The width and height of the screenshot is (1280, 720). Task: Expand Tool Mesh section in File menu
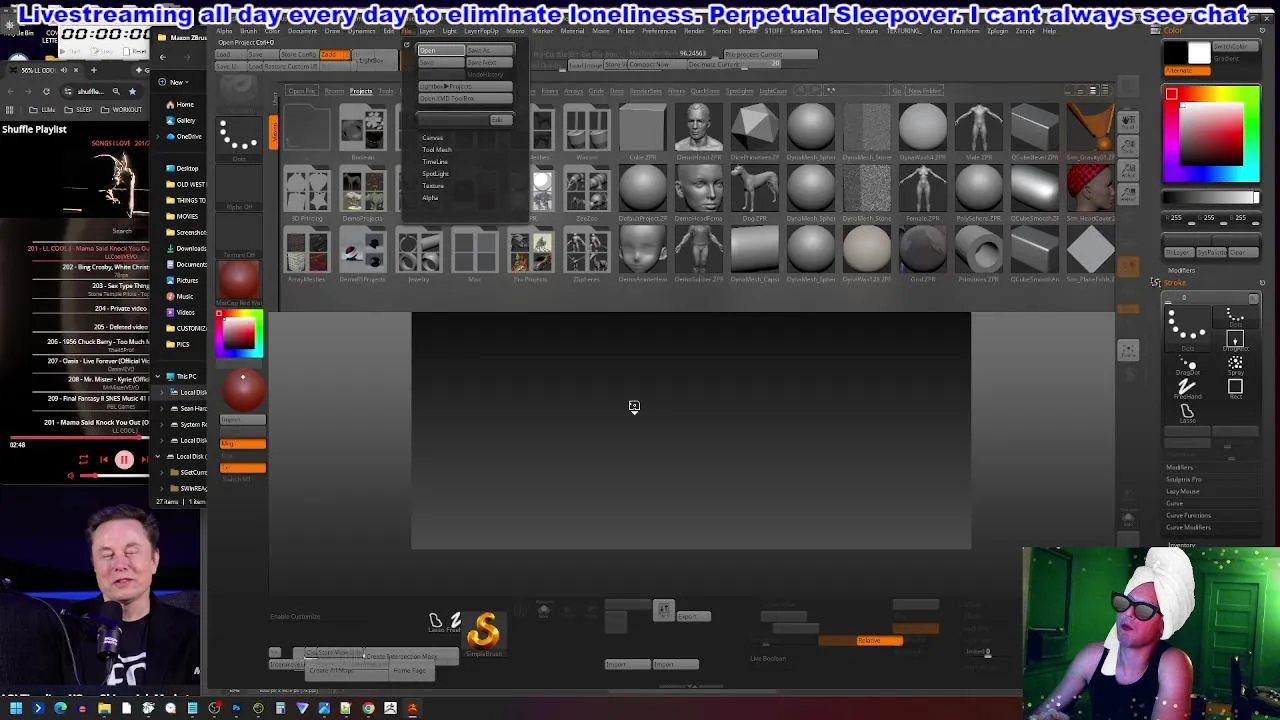(436, 150)
